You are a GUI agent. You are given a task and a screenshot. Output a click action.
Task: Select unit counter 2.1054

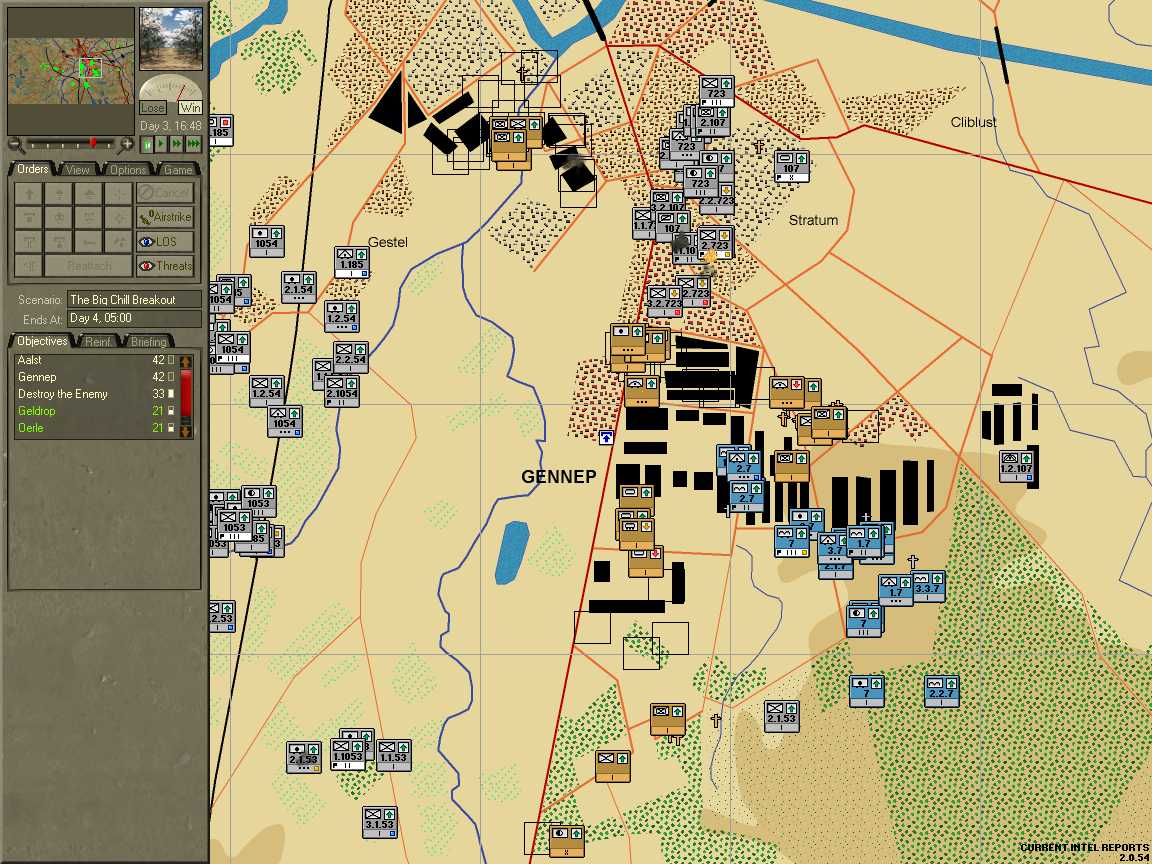tap(342, 390)
